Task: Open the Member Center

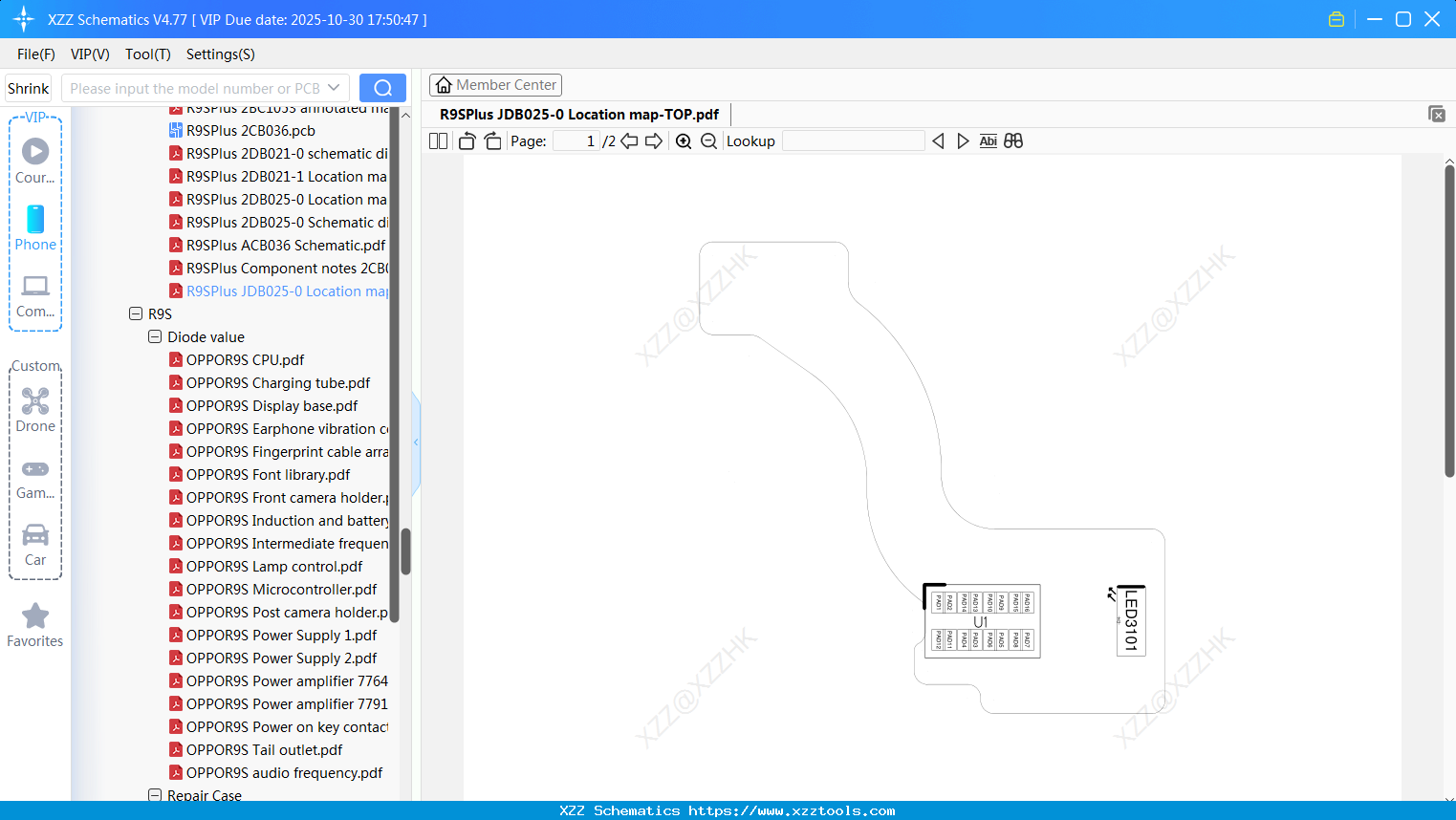Action: pyautogui.click(x=495, y=84)
